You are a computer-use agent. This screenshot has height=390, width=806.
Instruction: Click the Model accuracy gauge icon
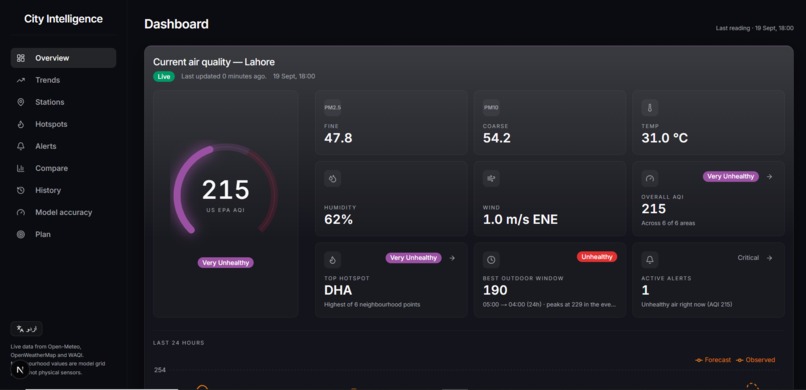[21, 212]
